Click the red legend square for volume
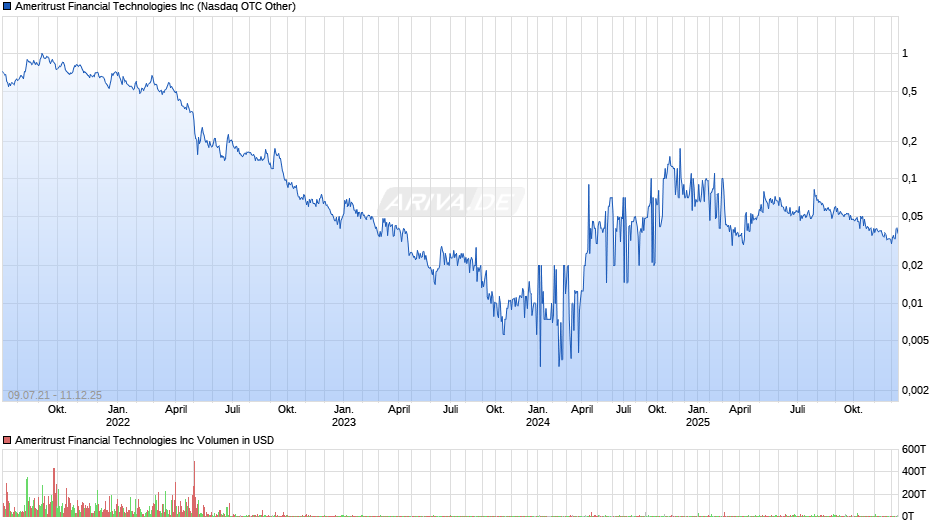The image size is (940, 526). tap(7, 440)
